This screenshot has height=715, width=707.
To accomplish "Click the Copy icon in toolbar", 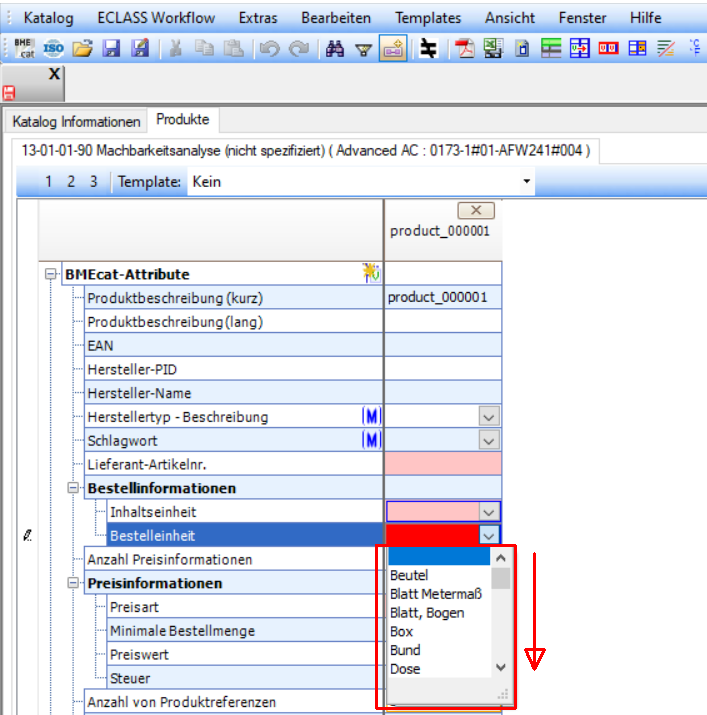I will click(204, 48).
